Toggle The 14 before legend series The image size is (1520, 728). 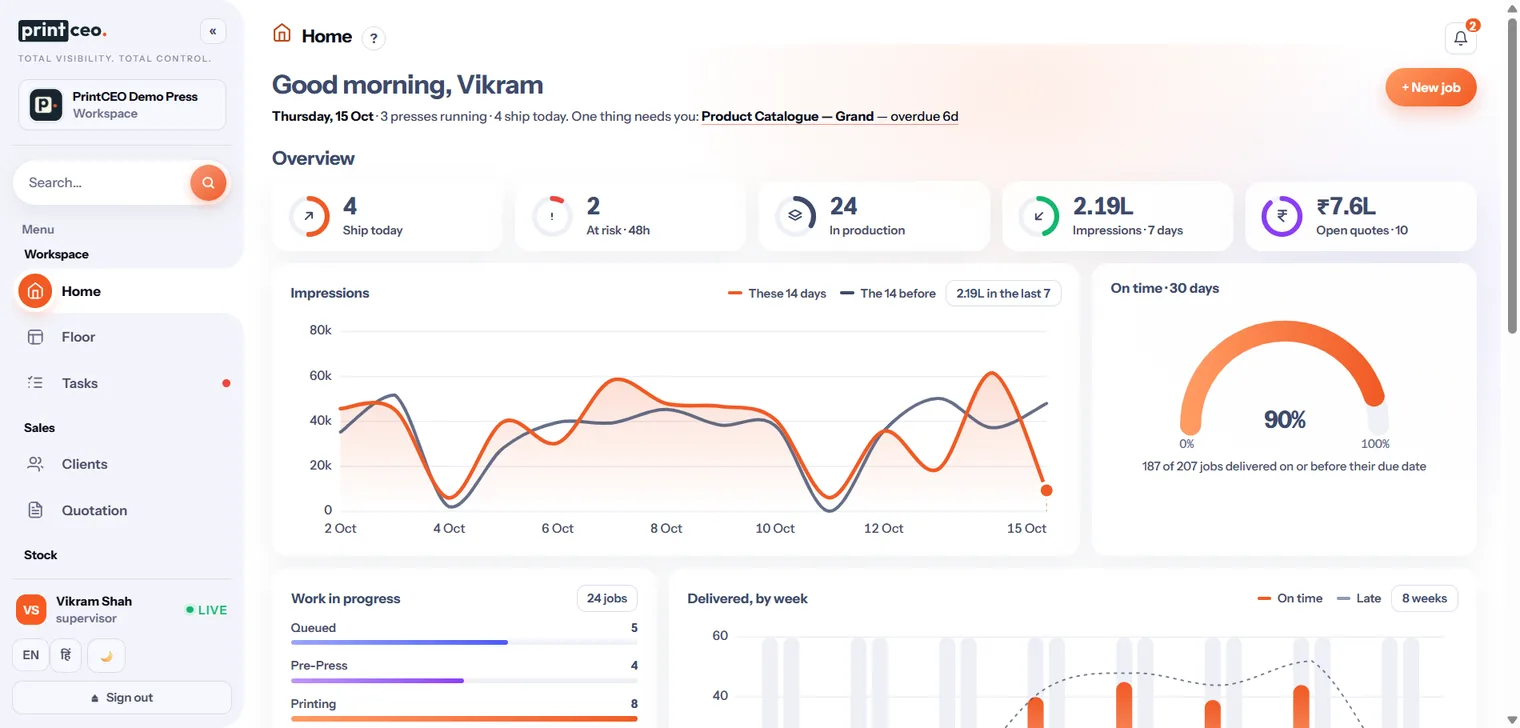coord(888,293)
